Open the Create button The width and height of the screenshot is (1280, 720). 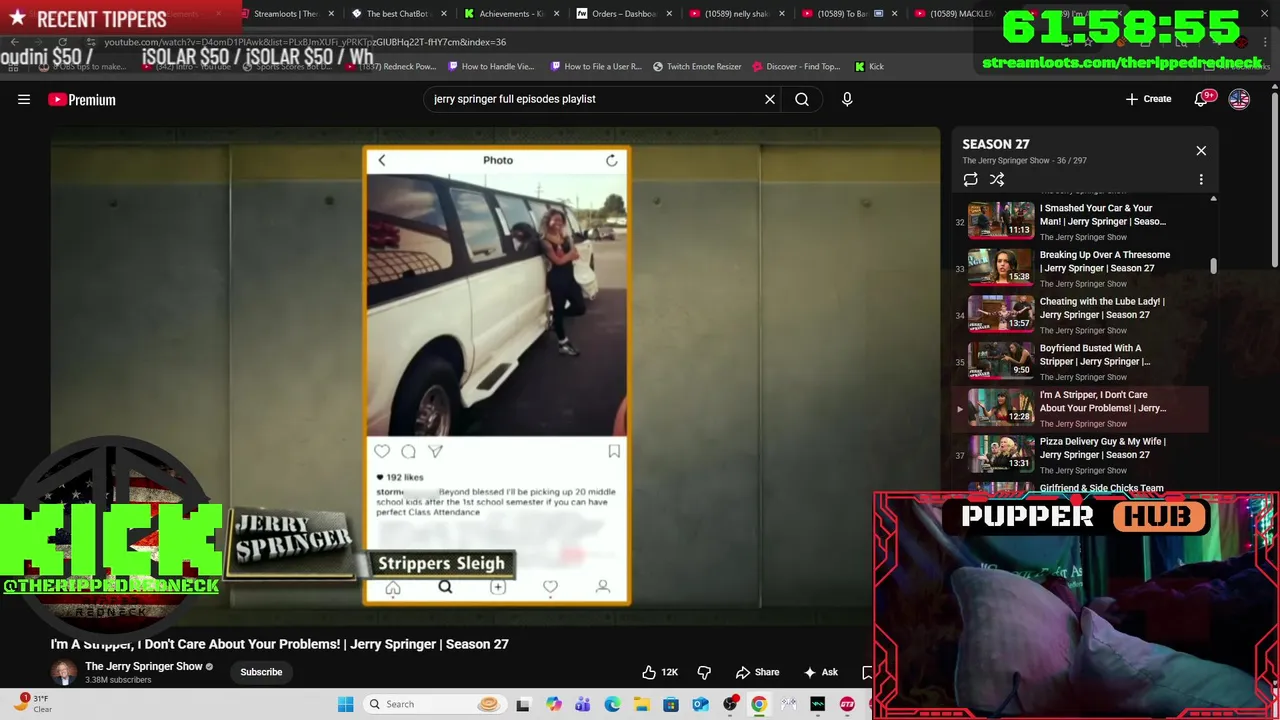[1148, 99]
